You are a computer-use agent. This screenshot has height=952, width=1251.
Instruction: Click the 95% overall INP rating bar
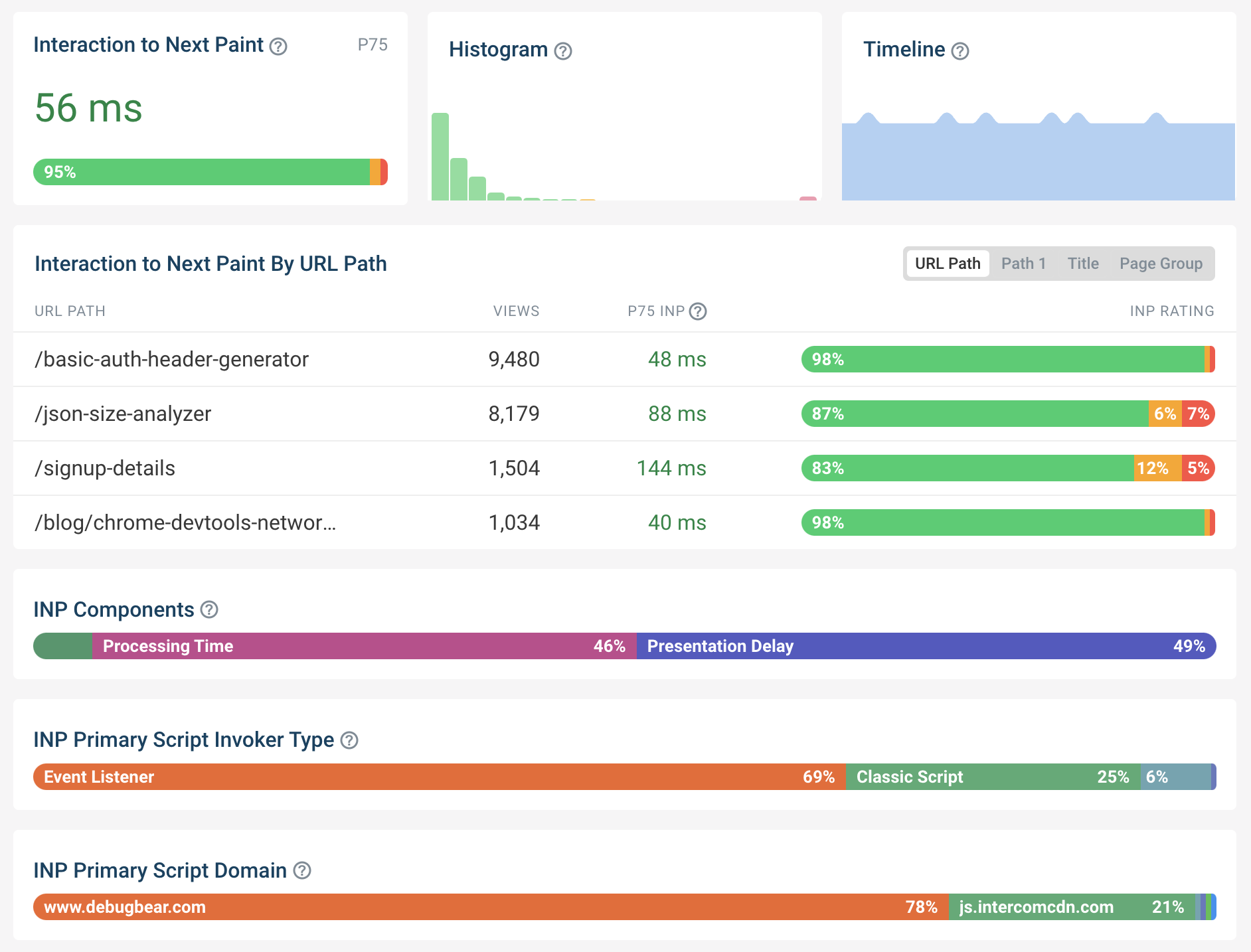coord(210,172)
